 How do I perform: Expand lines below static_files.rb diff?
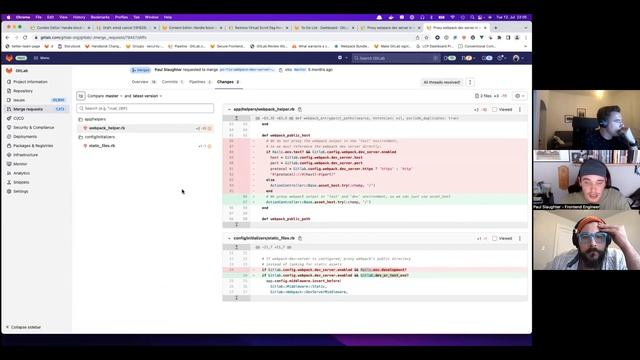click(236, 298)
